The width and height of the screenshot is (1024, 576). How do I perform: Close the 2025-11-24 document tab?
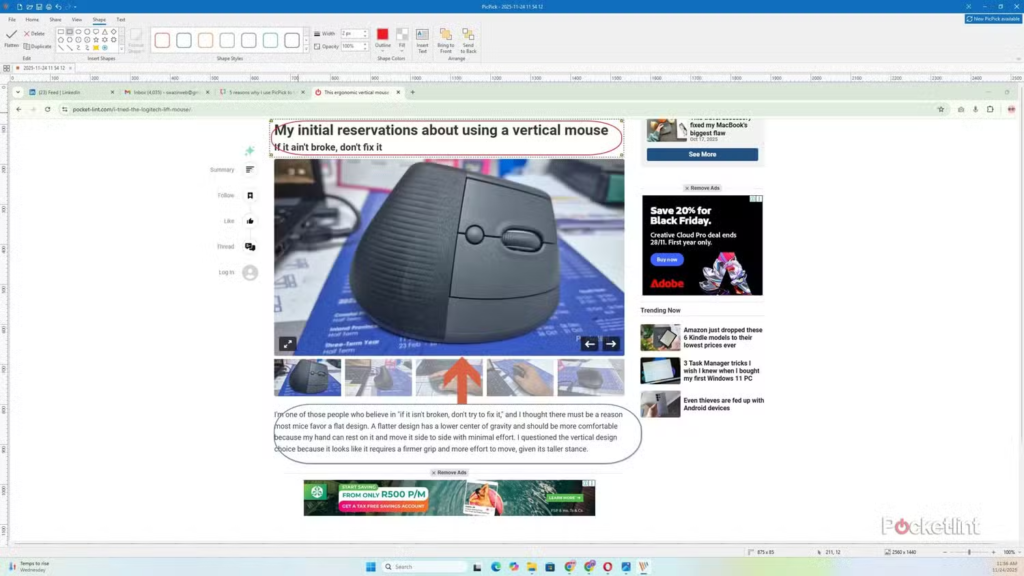[x=72, y=68]
